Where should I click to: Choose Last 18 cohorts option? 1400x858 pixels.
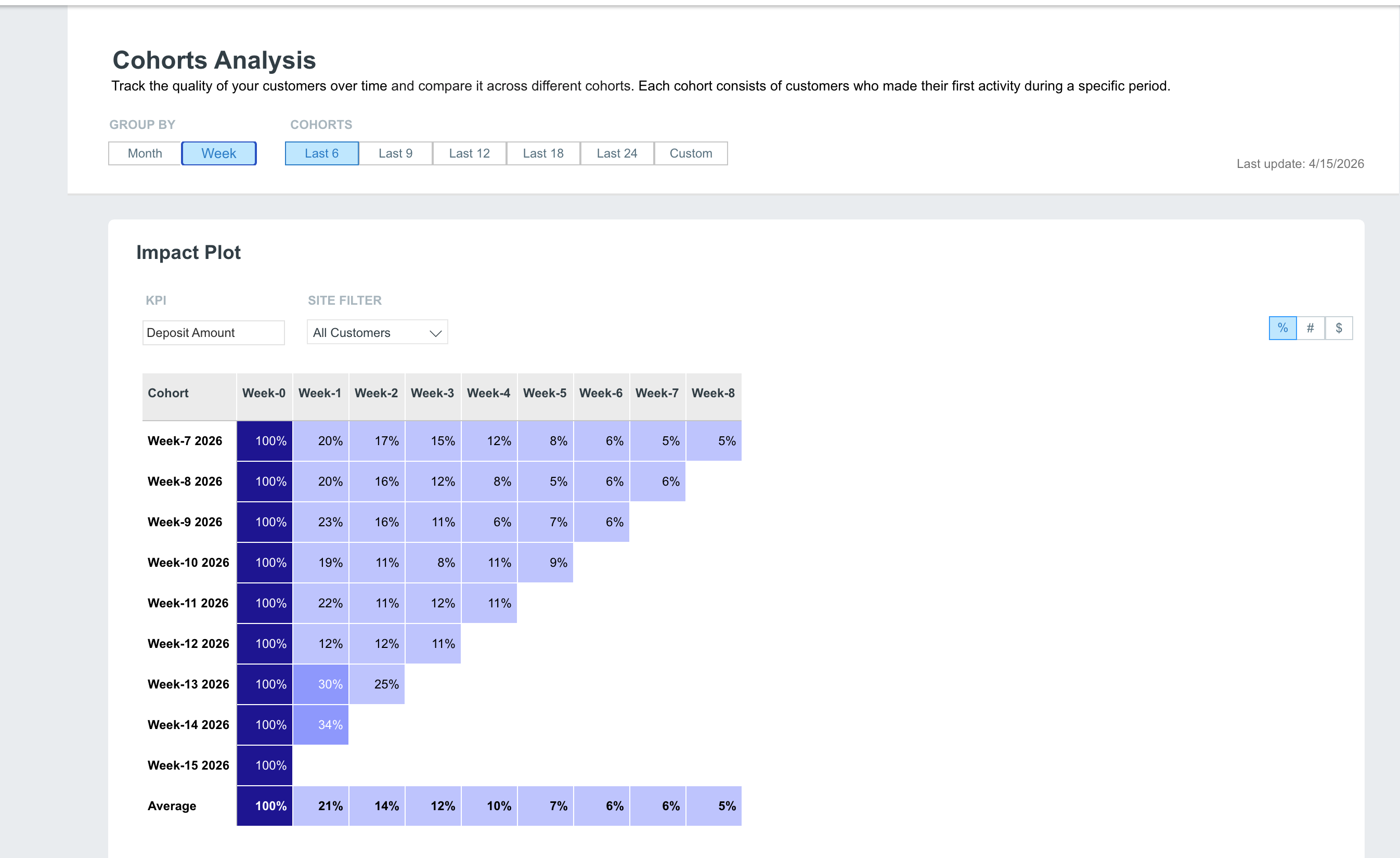543,153
